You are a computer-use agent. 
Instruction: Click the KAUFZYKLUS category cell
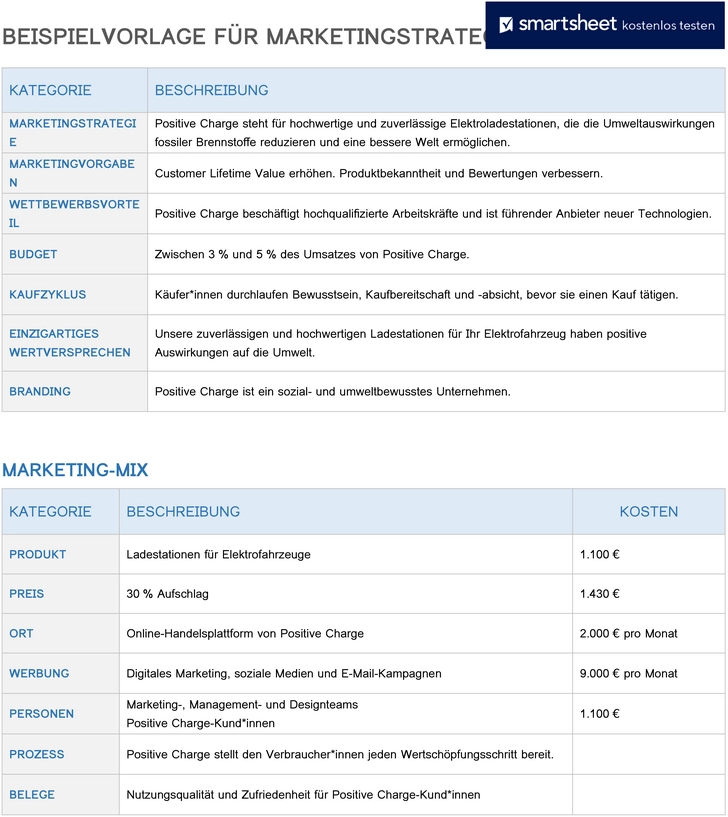(75, 294)
